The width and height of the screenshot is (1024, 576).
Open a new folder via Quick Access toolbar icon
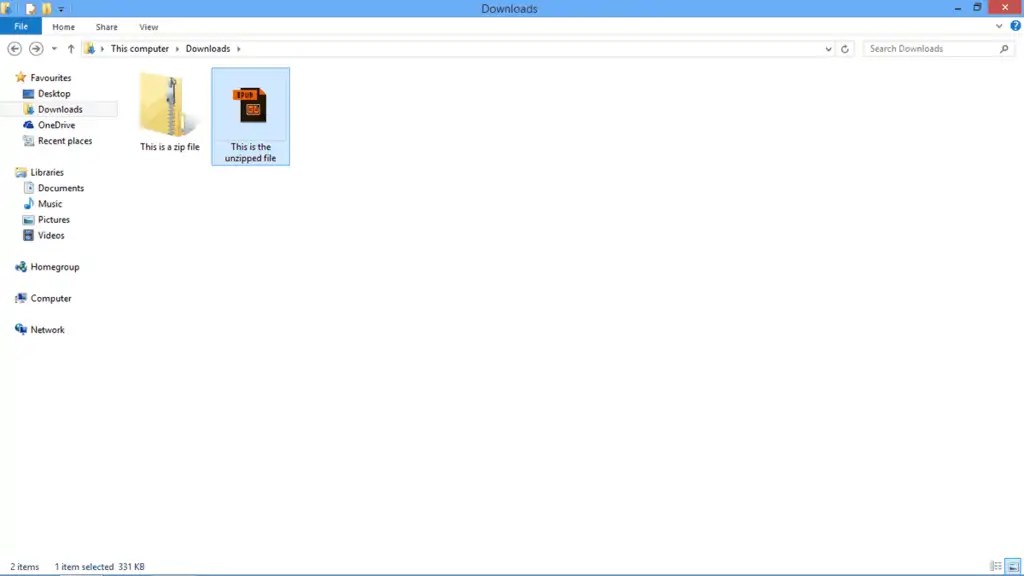(45, 8)
